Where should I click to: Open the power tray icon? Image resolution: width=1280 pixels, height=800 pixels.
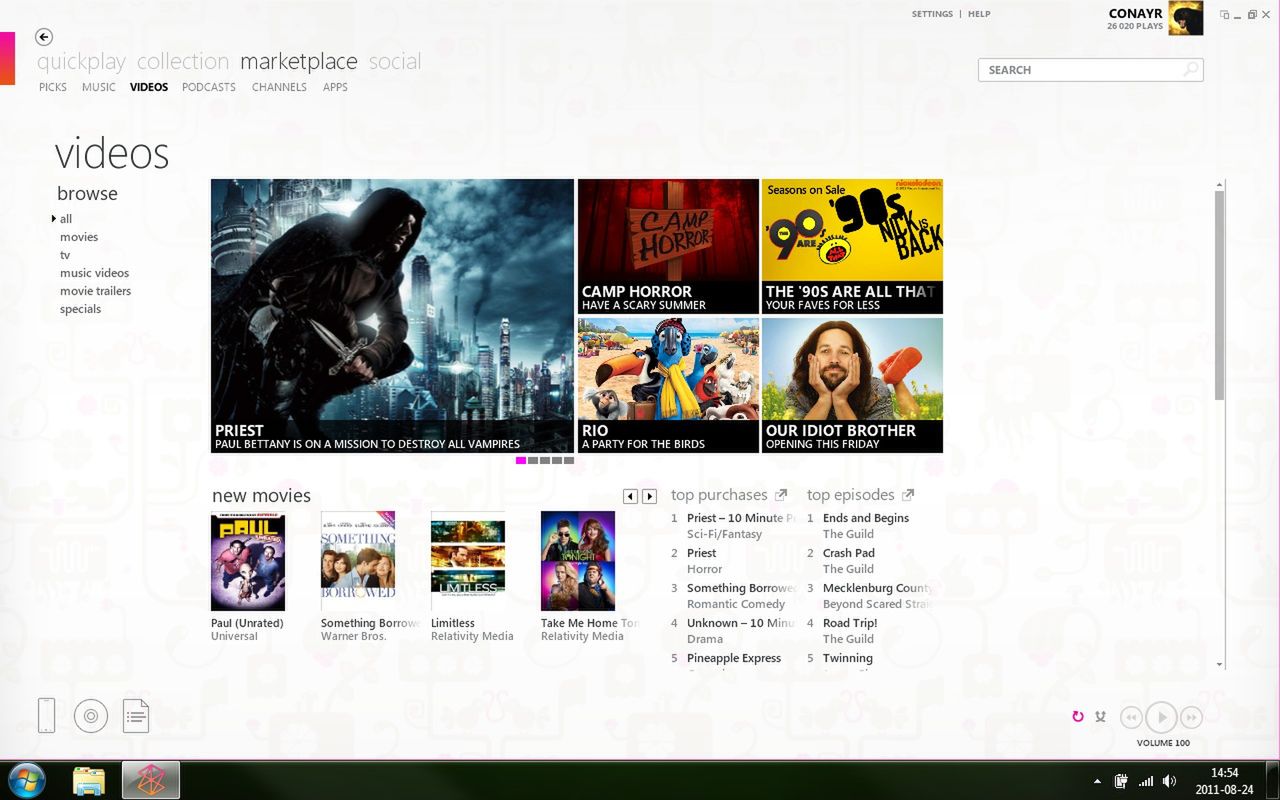coord(1122,781)
